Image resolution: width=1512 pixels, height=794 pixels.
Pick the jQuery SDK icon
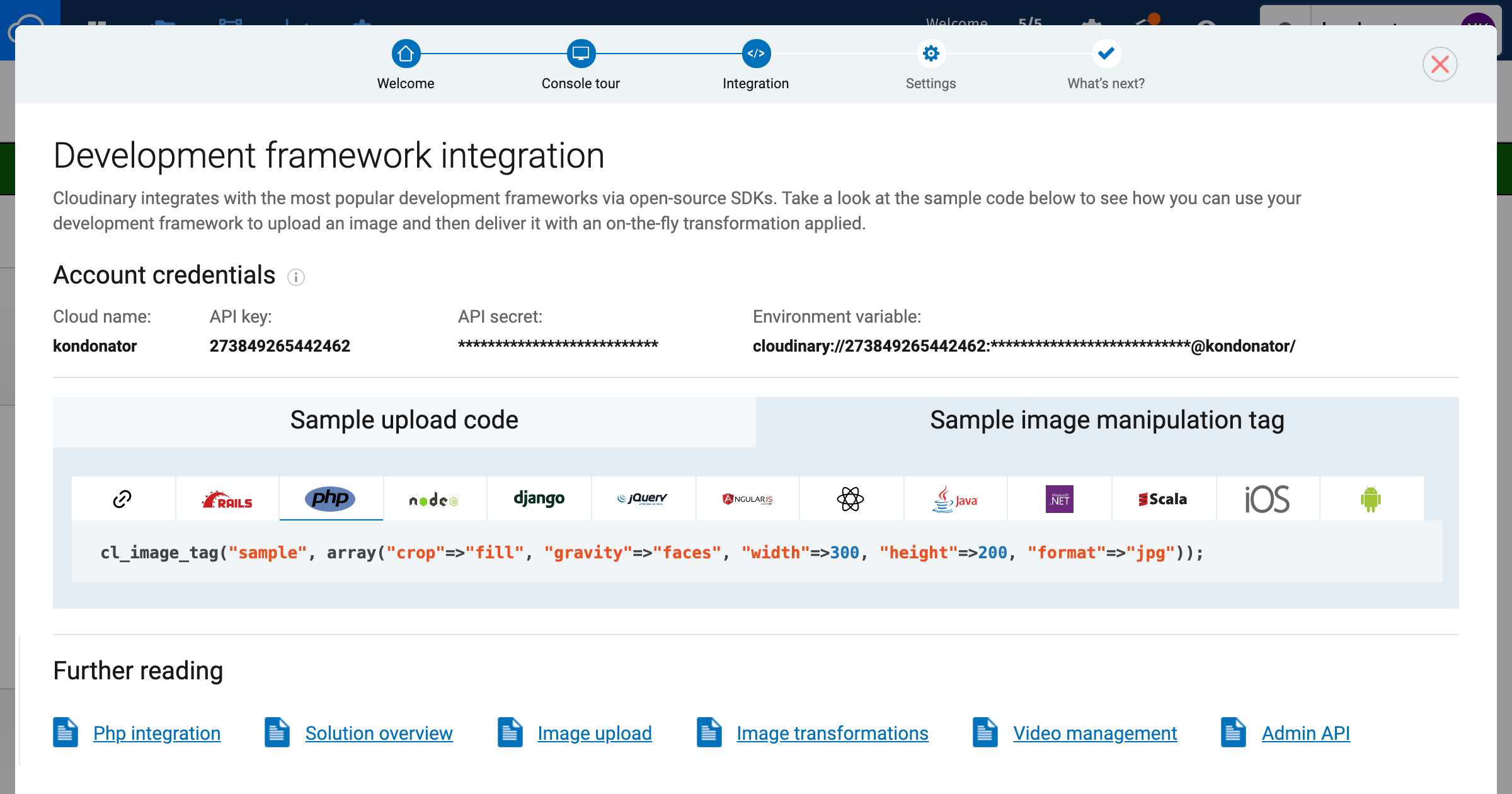point(643,498)
